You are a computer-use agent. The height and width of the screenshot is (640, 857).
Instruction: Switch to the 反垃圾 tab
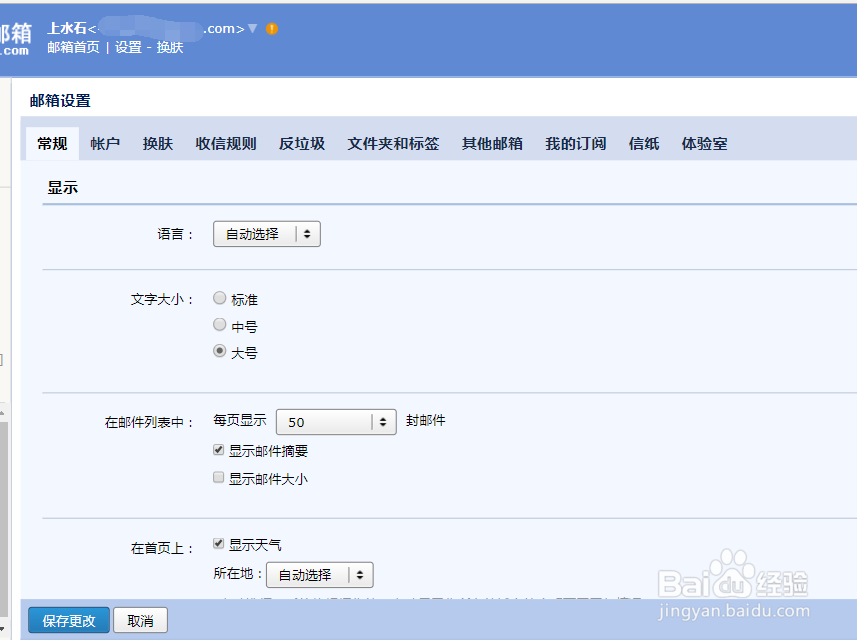tap(302, 144)
